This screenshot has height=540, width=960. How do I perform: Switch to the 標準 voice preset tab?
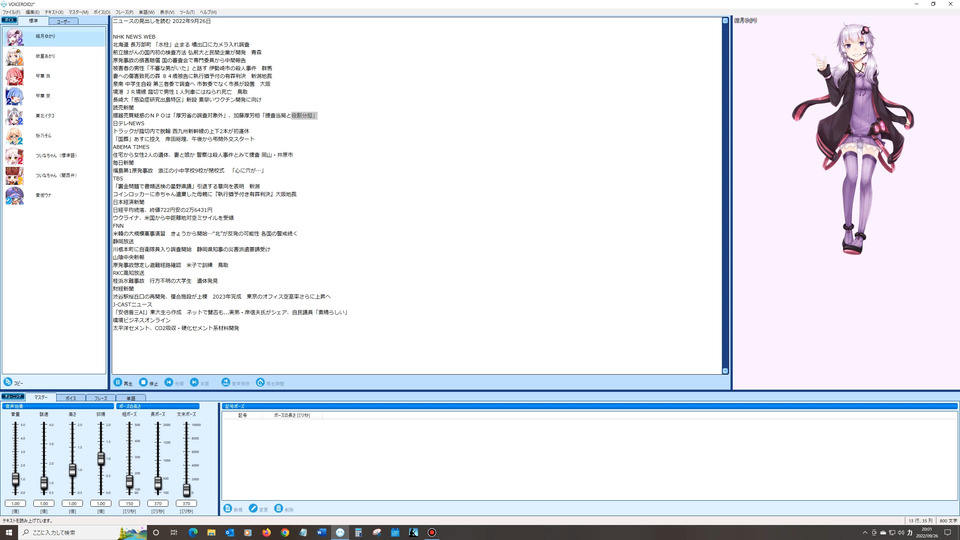[34, 21]
